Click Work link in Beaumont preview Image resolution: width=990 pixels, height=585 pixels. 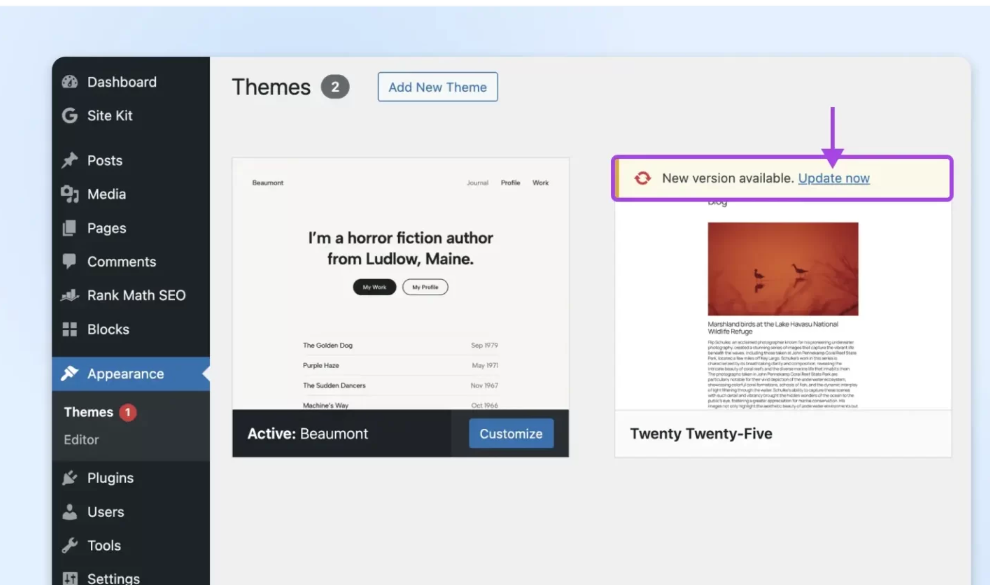point(540,183)
